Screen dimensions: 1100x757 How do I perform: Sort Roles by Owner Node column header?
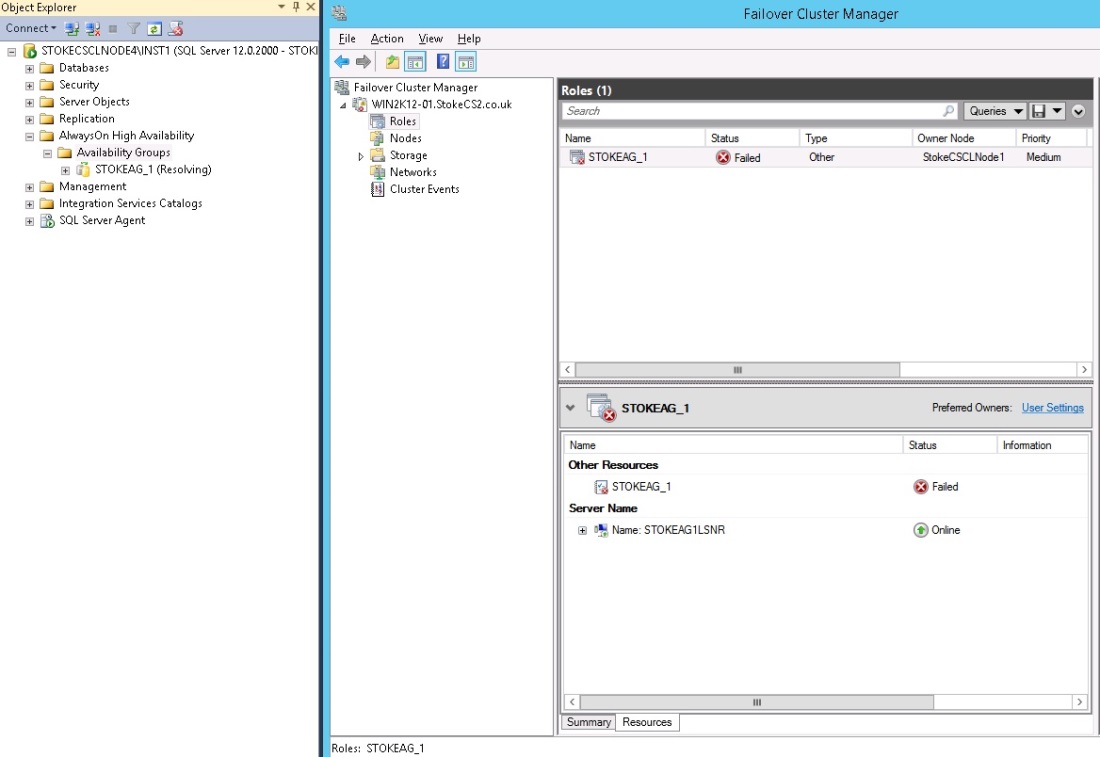[x=962, y=138]
